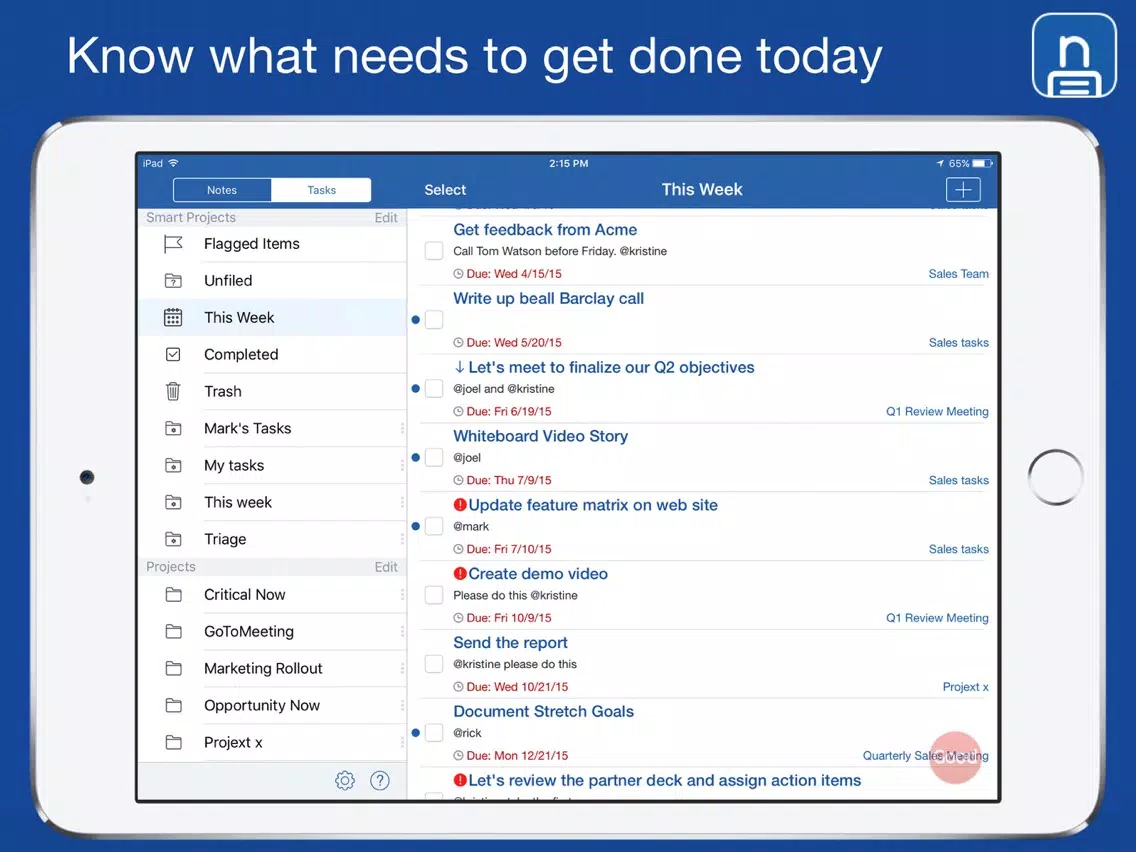Tap reorder handle beside Mark's Tasks

pos(402,429)
